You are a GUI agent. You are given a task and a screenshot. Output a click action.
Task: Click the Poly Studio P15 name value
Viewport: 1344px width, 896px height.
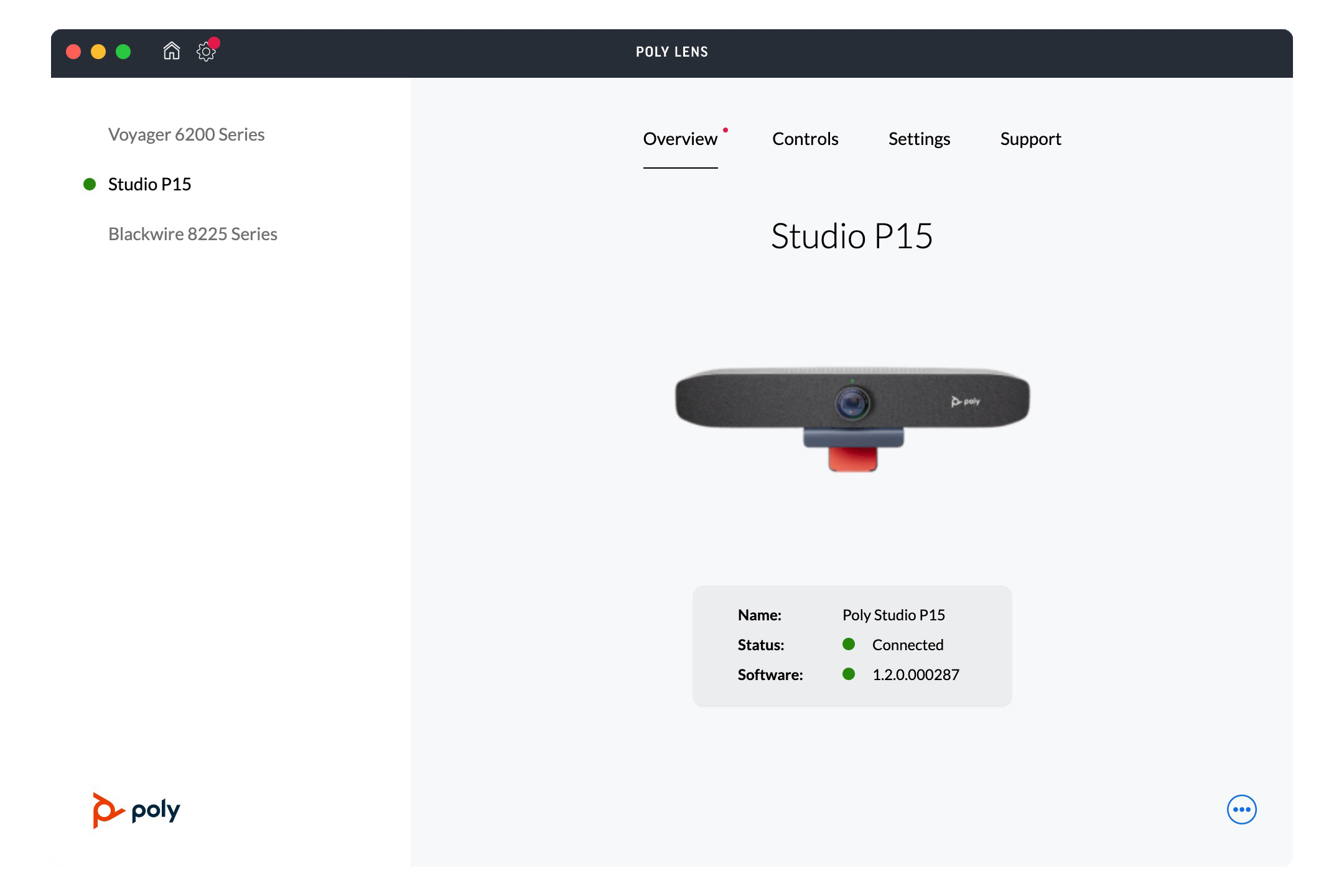coord(894,615)
